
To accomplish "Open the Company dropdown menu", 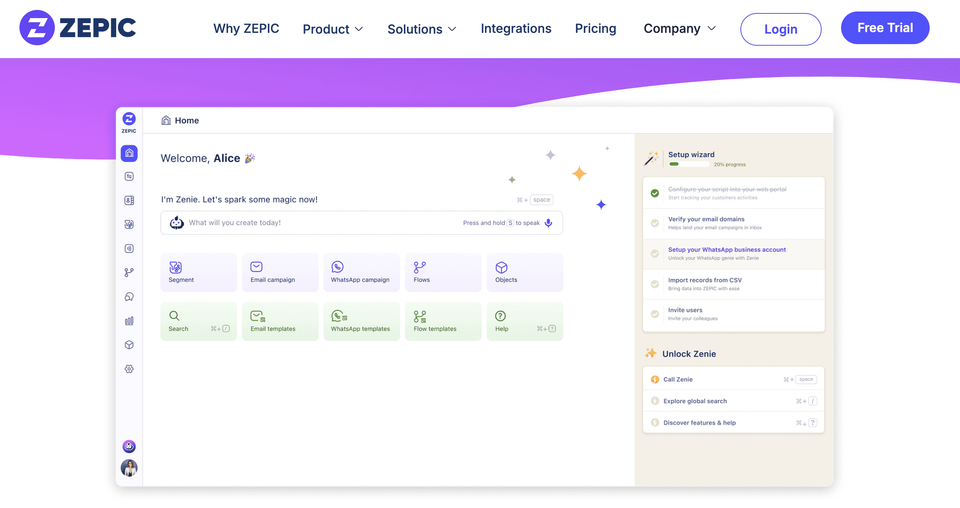I will point(679,29).
